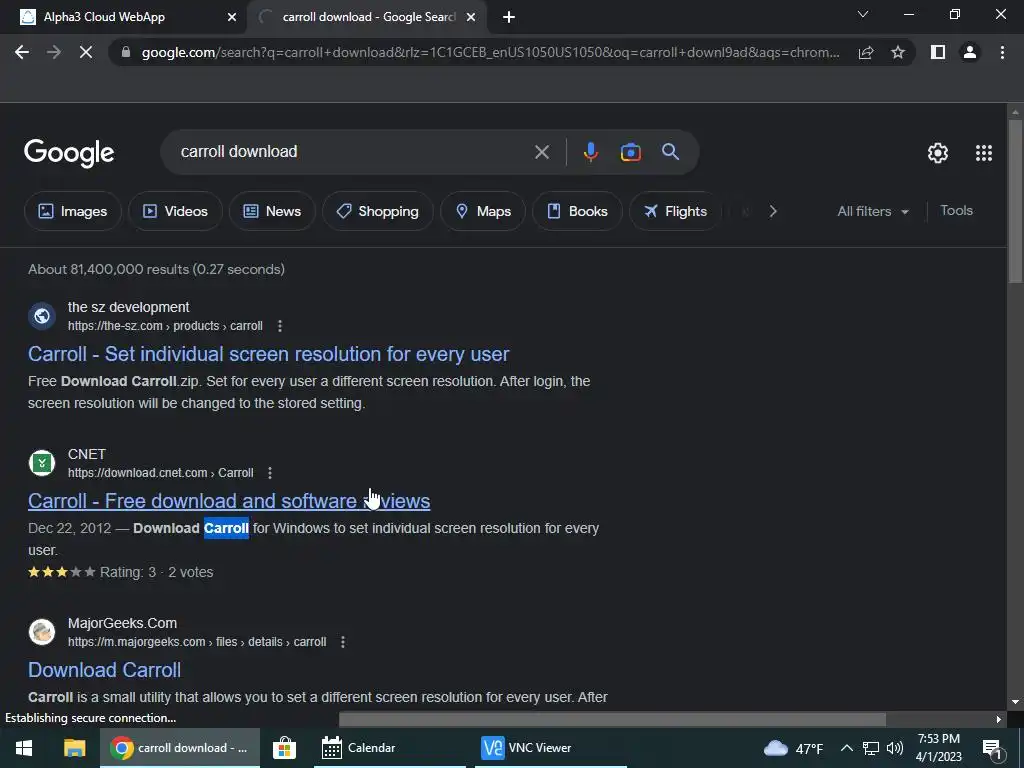Click the the-sz.com products carroll URL
This screenshot has height=768, width=1024.
pyautogui.click(x=165, y=326)
